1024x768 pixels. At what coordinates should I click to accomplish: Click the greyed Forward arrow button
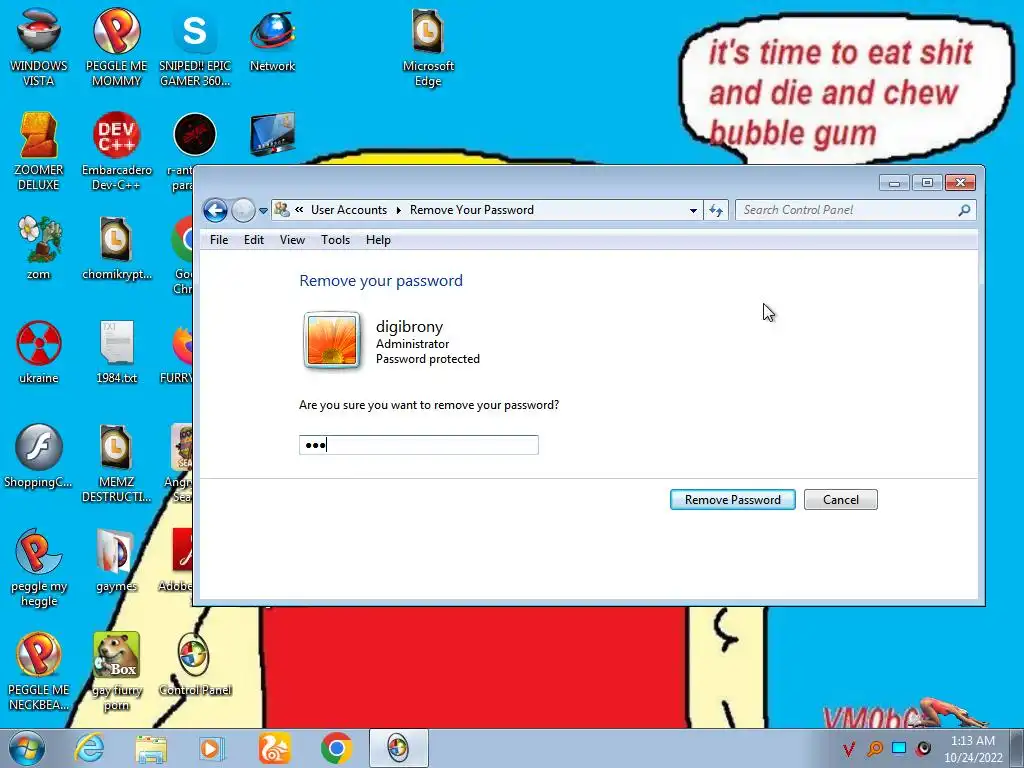[243, 210]
